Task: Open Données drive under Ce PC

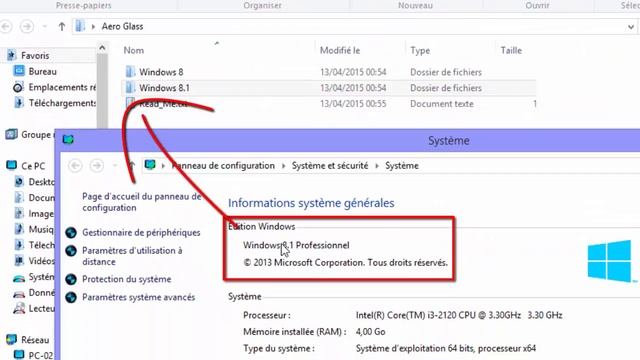Action: [41, 293]
